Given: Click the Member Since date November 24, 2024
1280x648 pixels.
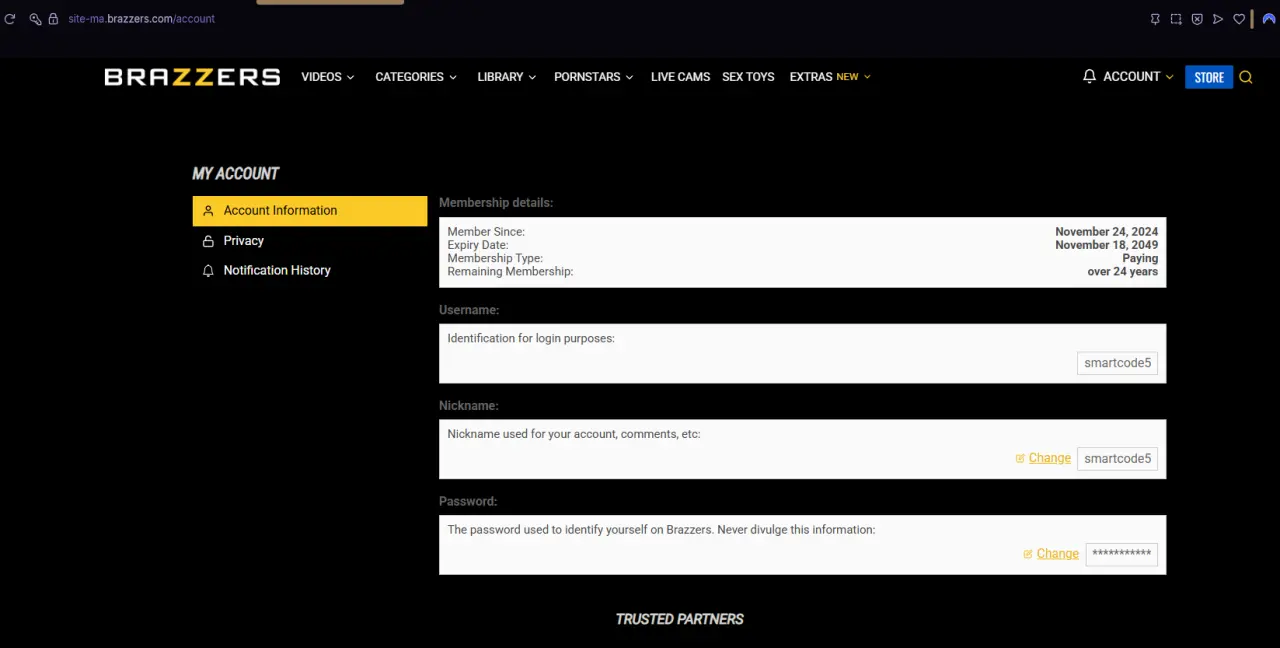Looking at the screenshot, I should pos(1106,232).
